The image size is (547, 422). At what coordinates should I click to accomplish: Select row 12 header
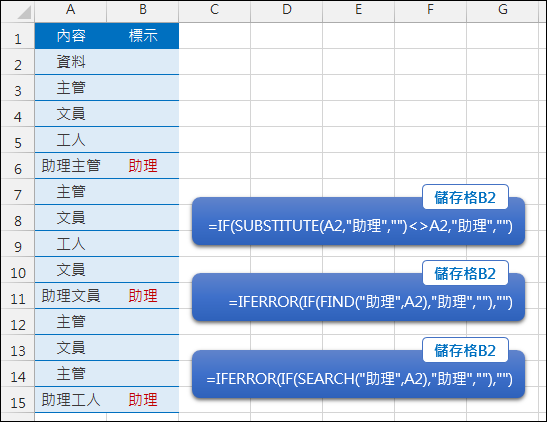pos(18,322)
